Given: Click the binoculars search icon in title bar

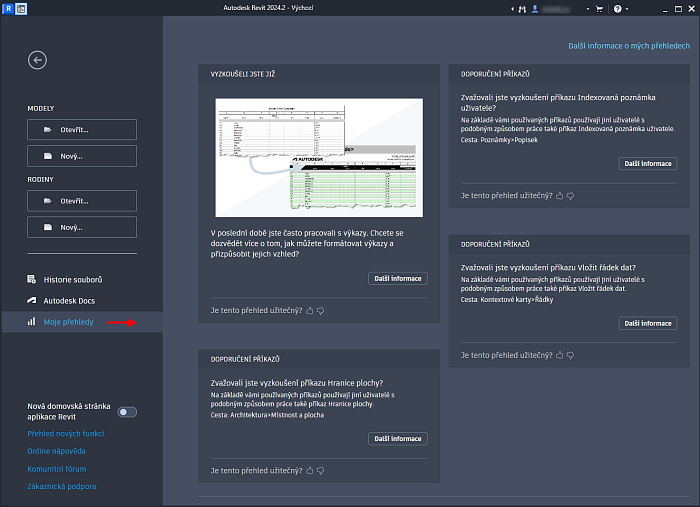Looking at the screenshot, I should [x=521, y=8].
